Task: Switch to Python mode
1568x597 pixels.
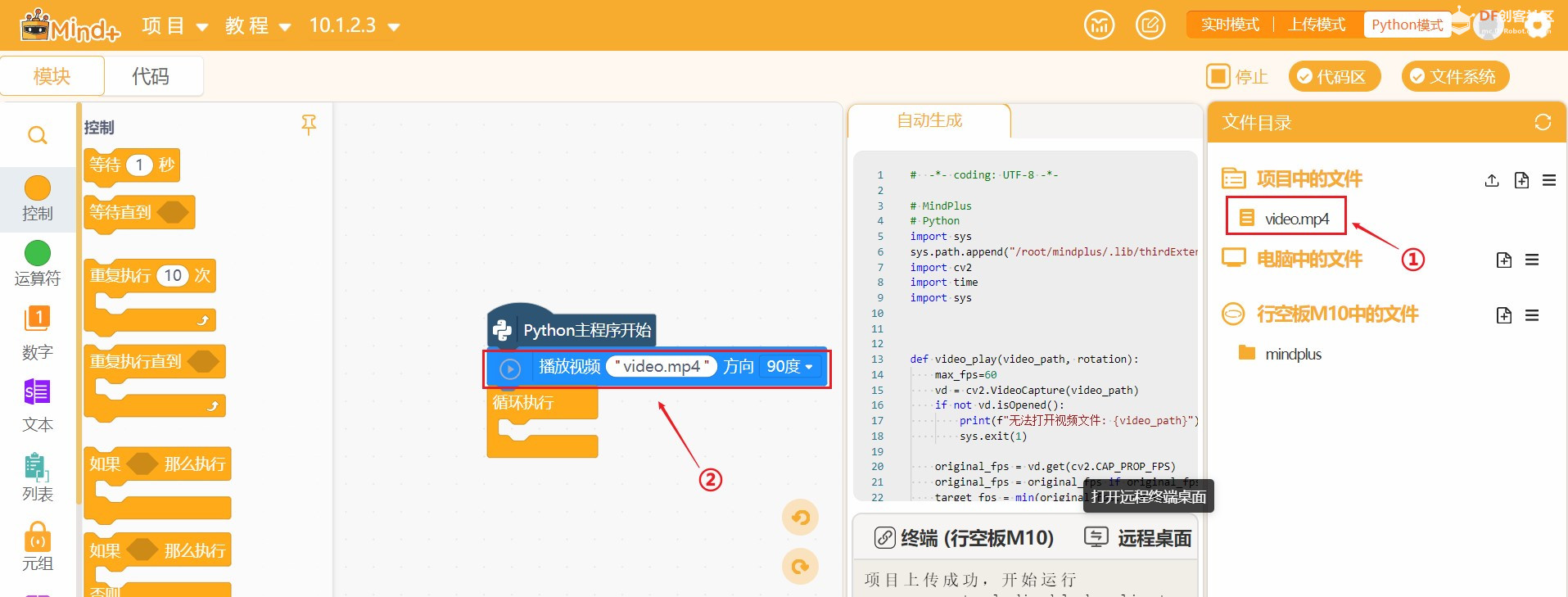Action: (1407, 25)
